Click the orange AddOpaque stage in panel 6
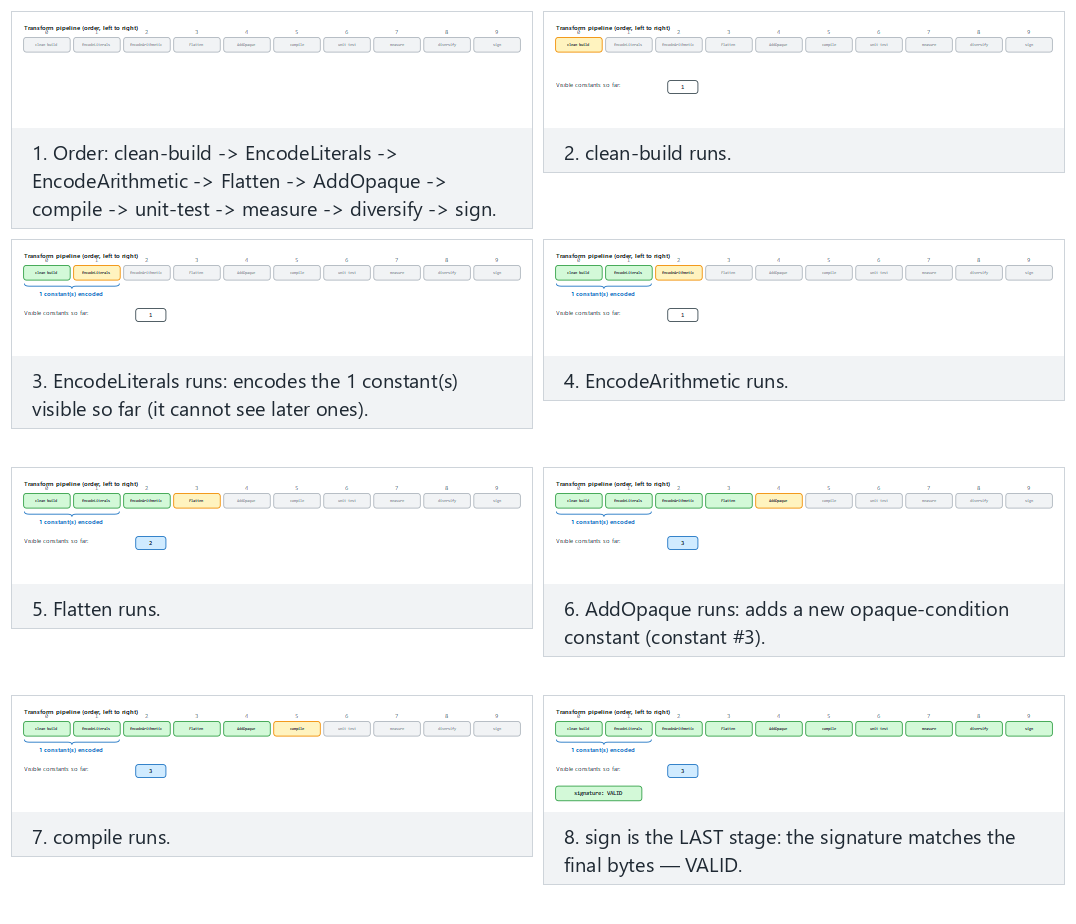Viewport: 1076px width, 924px height. pos(779,500)
